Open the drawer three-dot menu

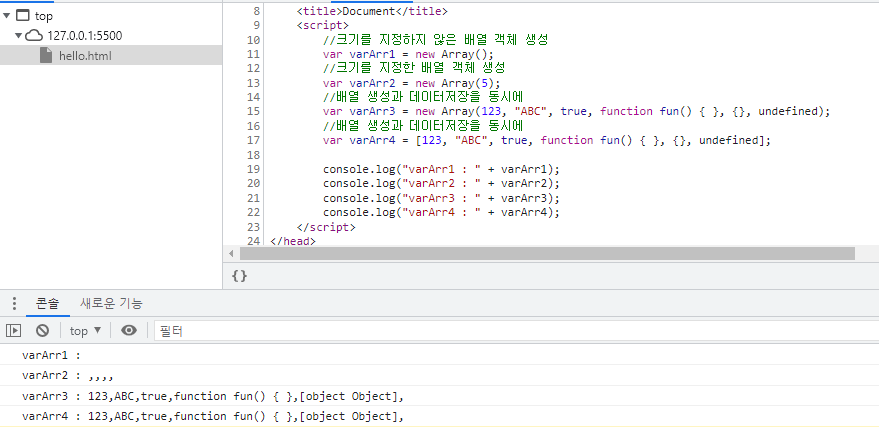14,304
